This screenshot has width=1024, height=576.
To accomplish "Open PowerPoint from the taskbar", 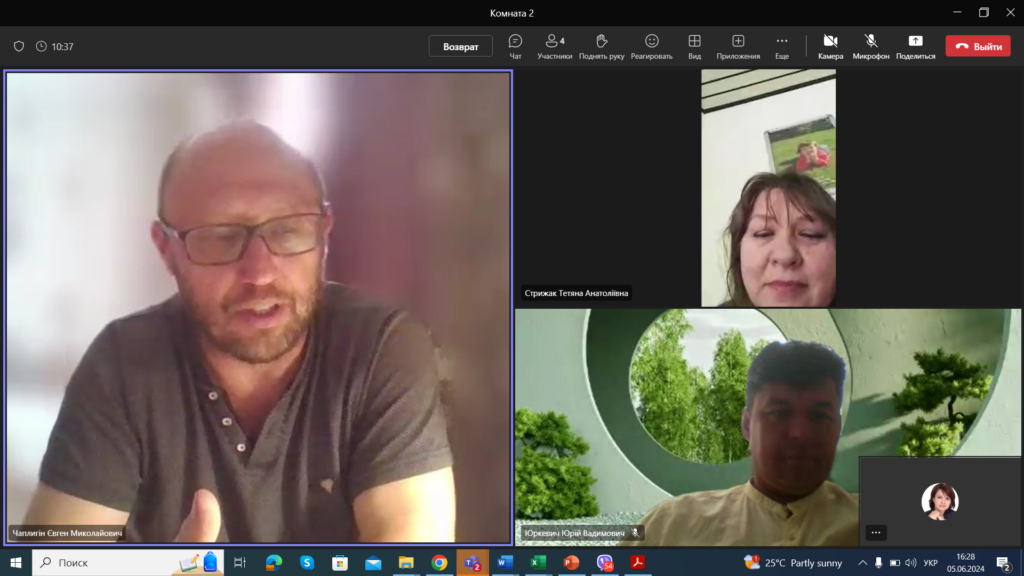I will click(x=571, y=563).
